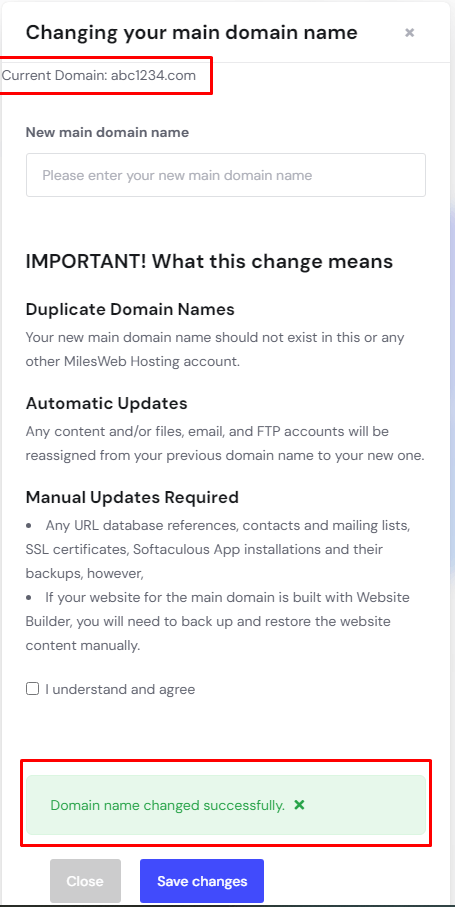
Task: Click the 'New main domain name' field label
Action: 108,132
